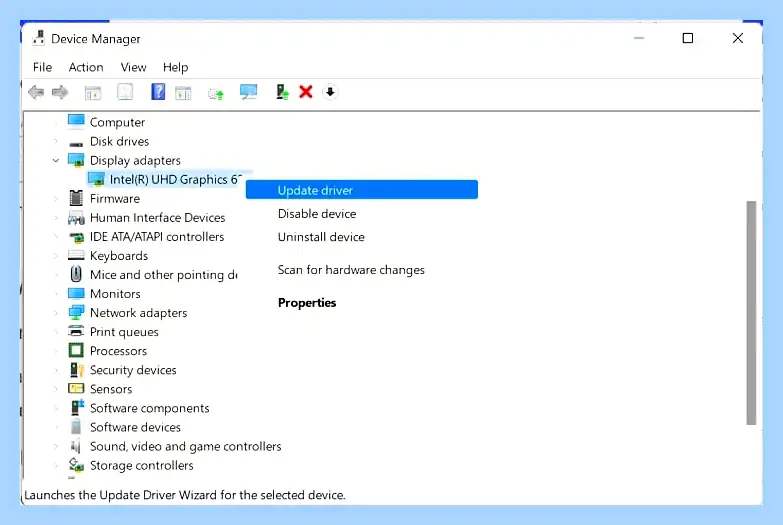Open the File menu

pyautogui.click(x=42, y=67)
